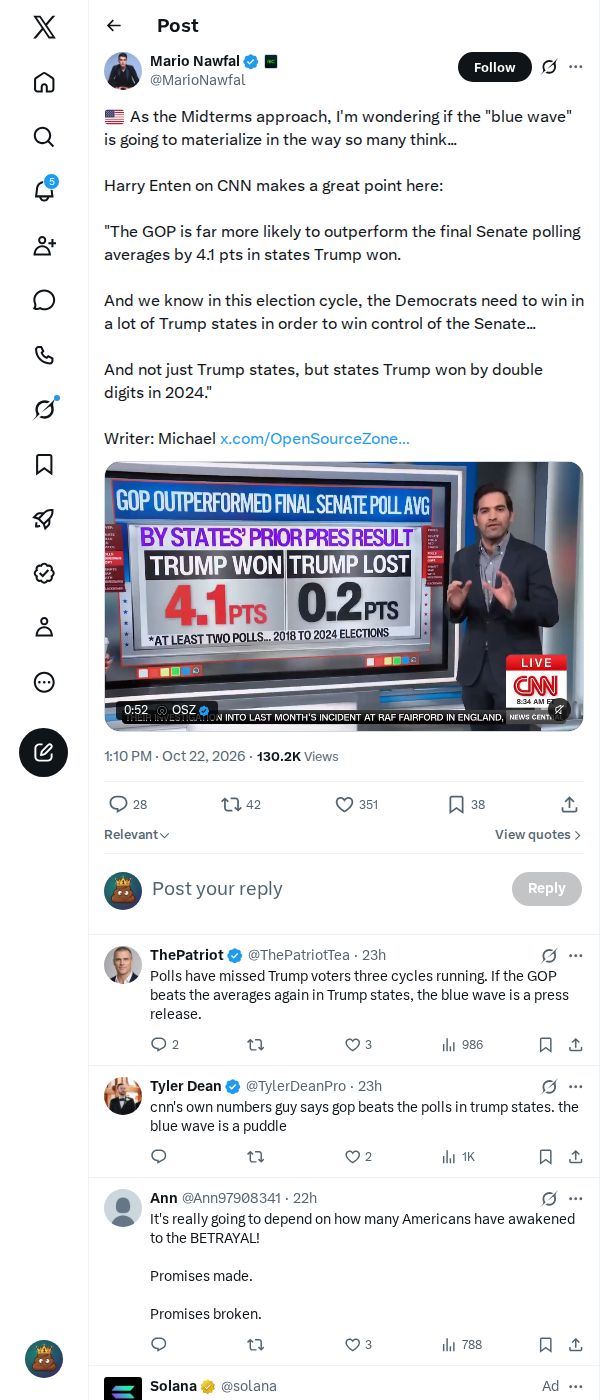The width and height of the screenshot is (600, 1400).
Task: Open the Communities people-plus icon
Action: [x=44, y=246]
